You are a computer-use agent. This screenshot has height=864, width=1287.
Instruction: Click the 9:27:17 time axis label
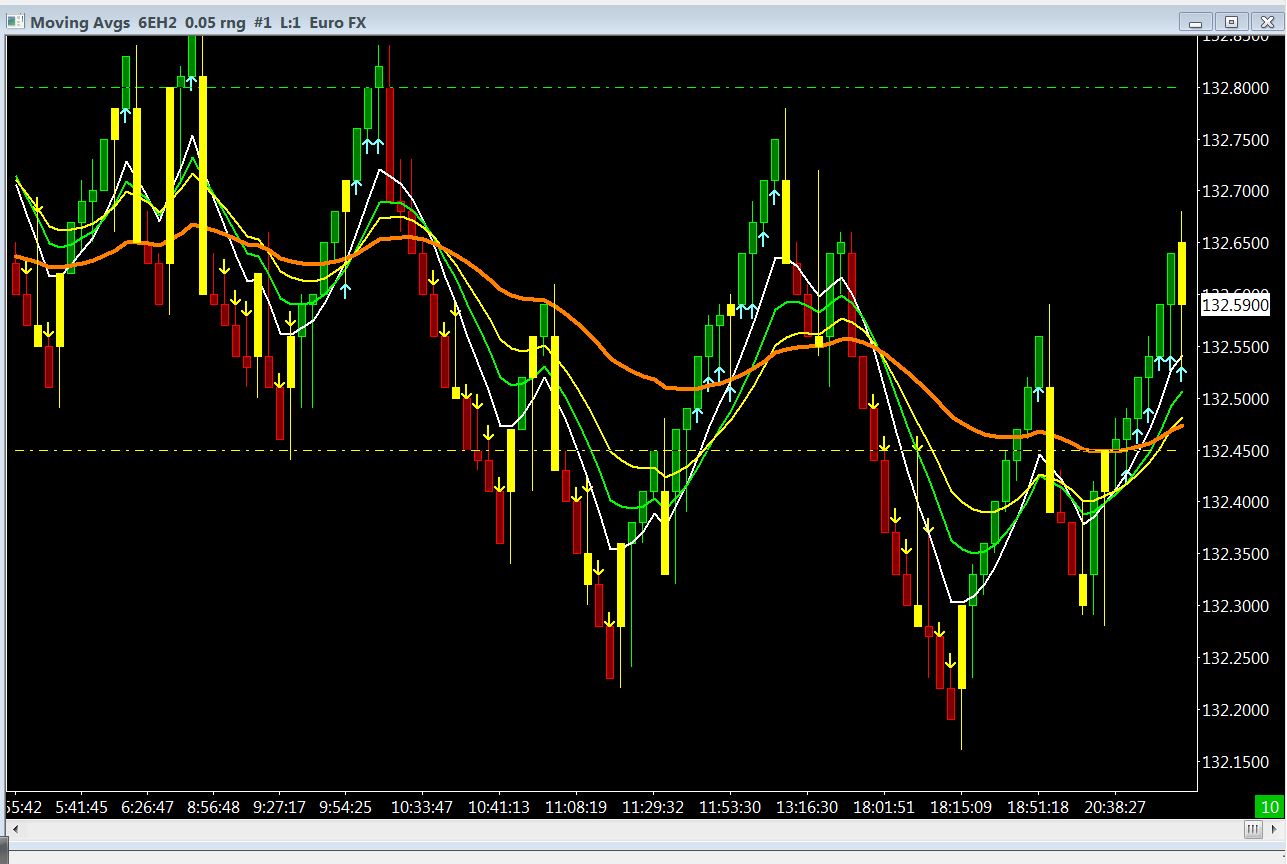point(279,807)
